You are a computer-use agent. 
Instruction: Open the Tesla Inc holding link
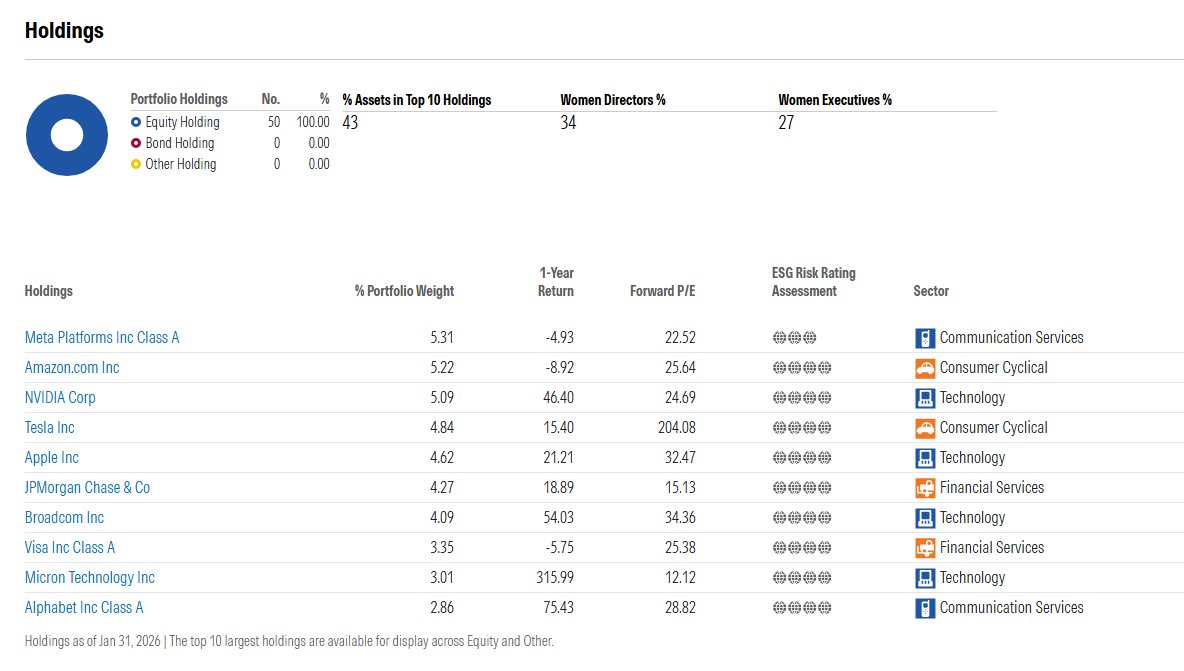click(x=49, y=427)
